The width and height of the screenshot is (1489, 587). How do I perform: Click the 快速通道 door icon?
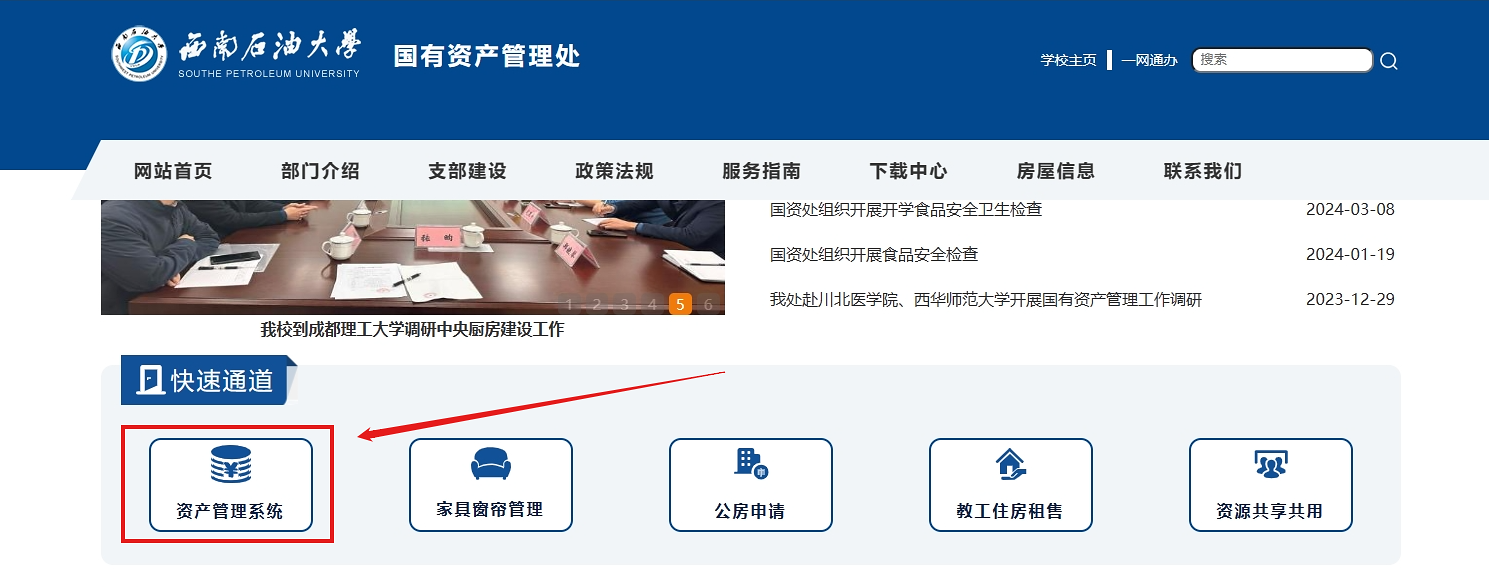point(150,380)
